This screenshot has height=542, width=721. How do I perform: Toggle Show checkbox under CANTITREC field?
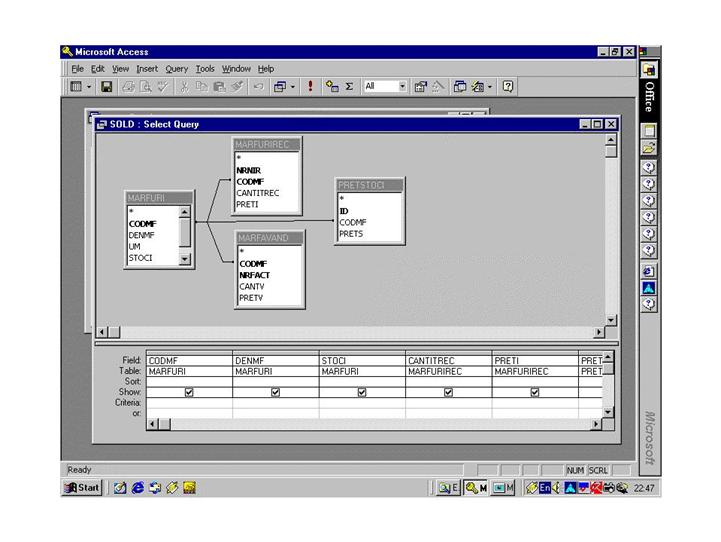(448, 393)
